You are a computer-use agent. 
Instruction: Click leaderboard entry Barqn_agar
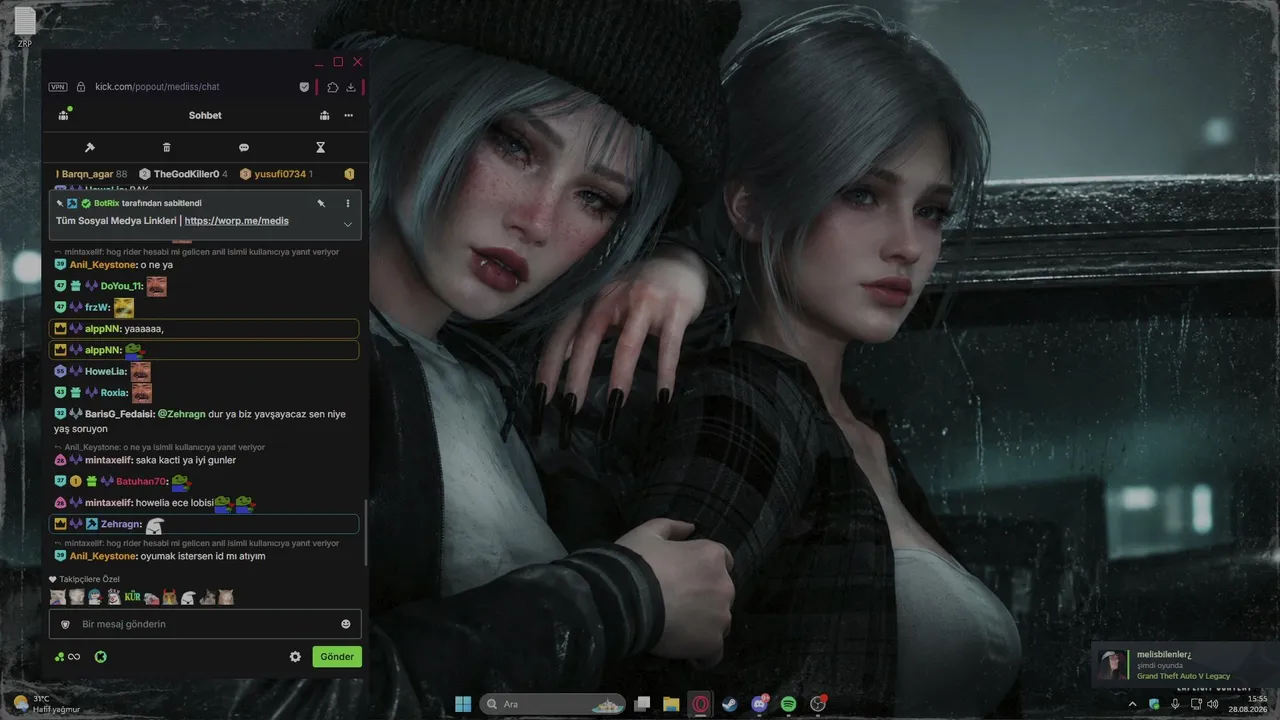tap(92, 174)
